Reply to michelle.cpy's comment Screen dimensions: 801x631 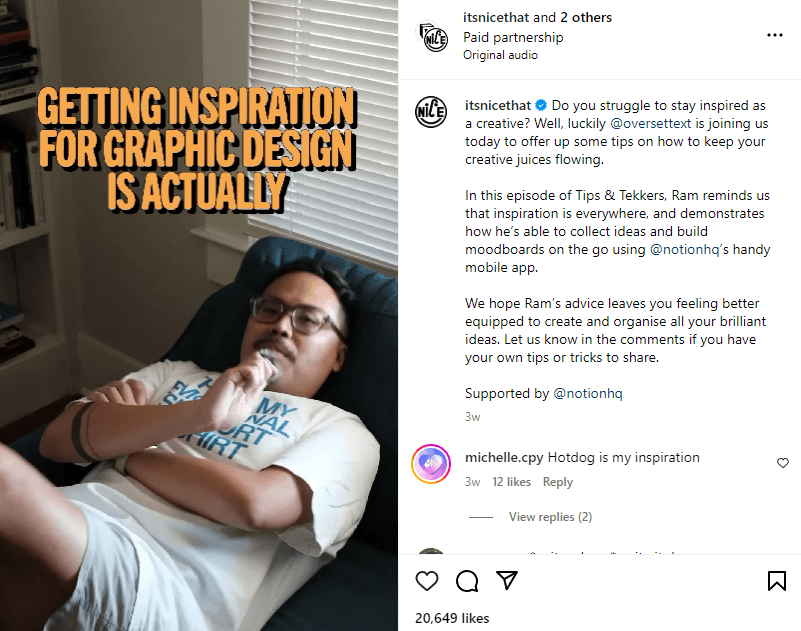point(557,482)
